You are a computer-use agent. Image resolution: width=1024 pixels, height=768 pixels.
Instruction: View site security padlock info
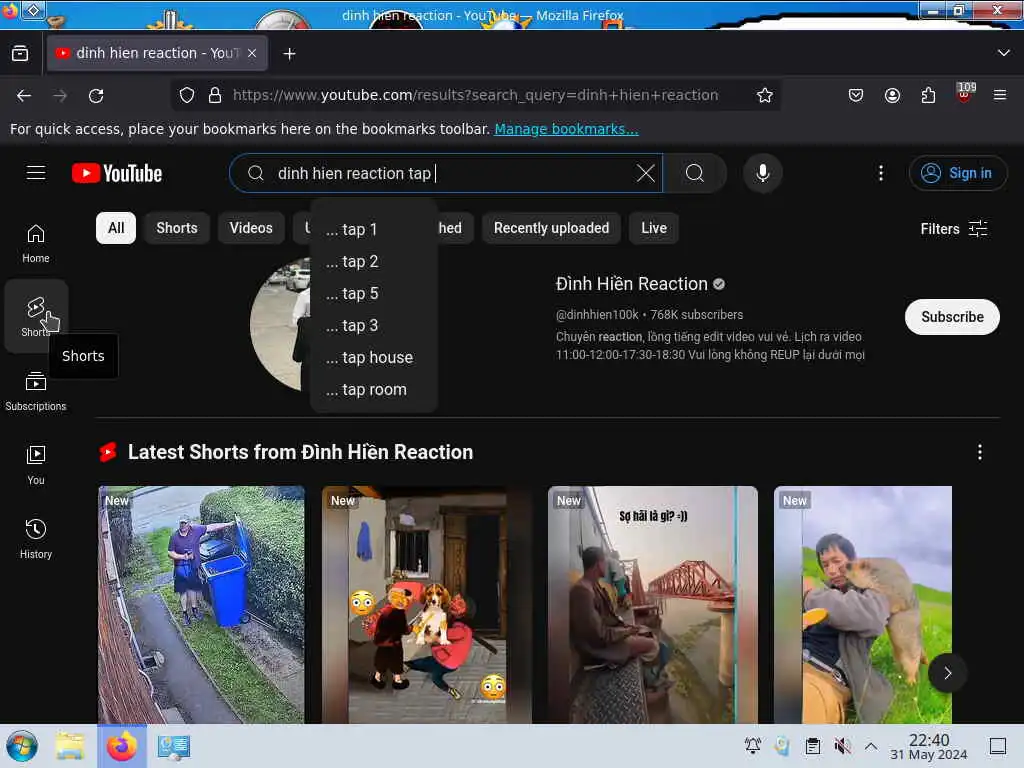pyautogui.click(x=214, y=95)
